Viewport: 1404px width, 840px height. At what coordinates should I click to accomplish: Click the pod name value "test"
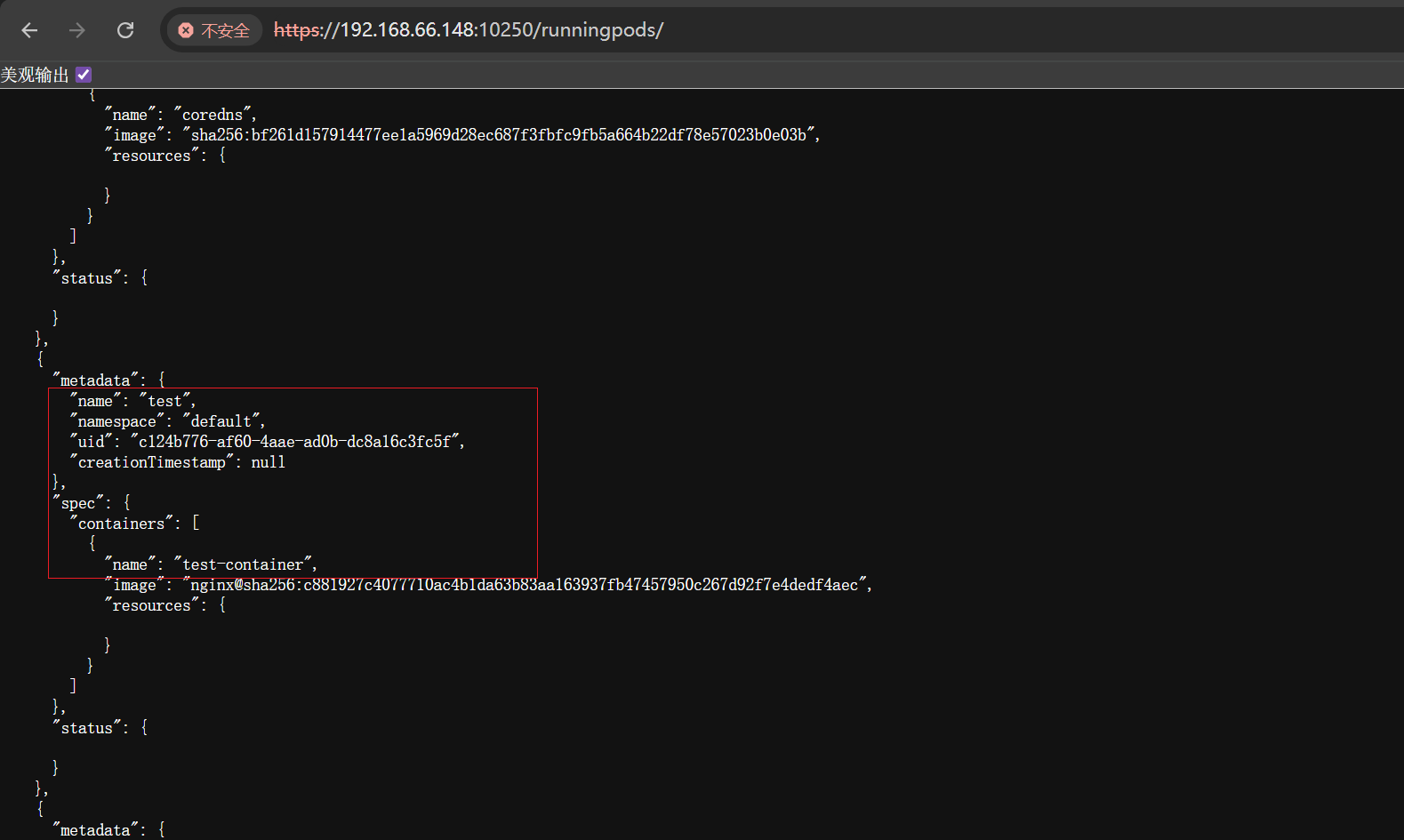164,401
